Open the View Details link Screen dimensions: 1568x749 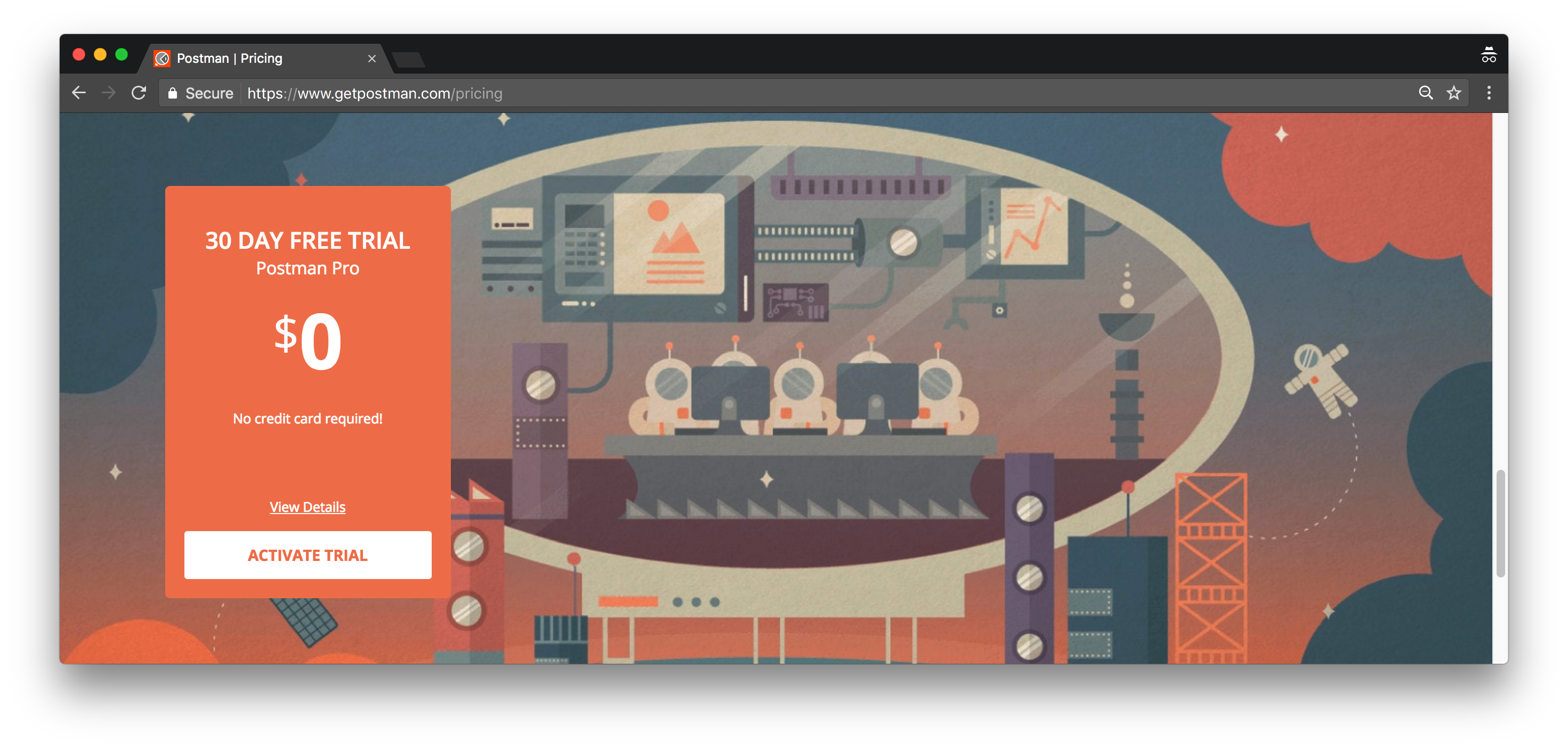(308, 507)
